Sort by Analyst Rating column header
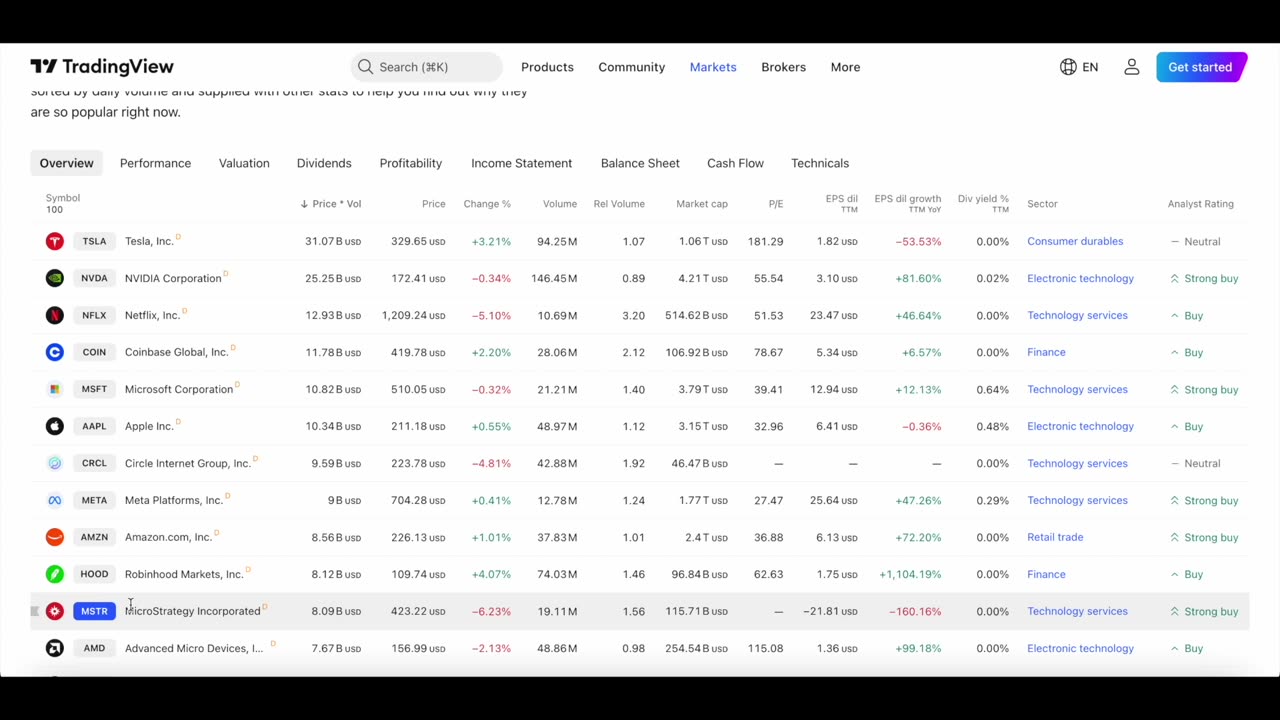The height and width of the screenshot is (720, 1280). coord(1200,204)
